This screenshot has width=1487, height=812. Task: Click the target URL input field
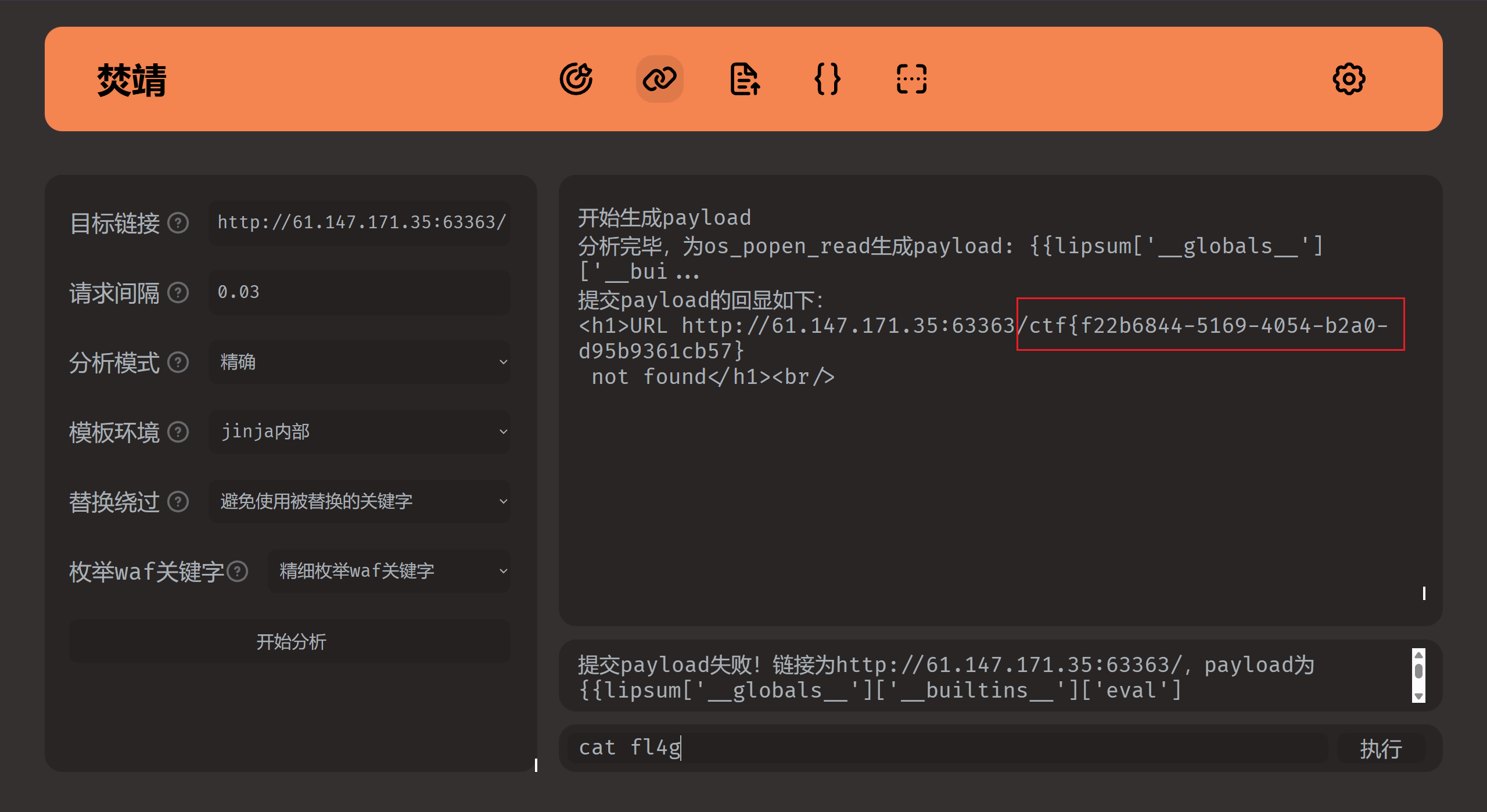click(359, 222)
